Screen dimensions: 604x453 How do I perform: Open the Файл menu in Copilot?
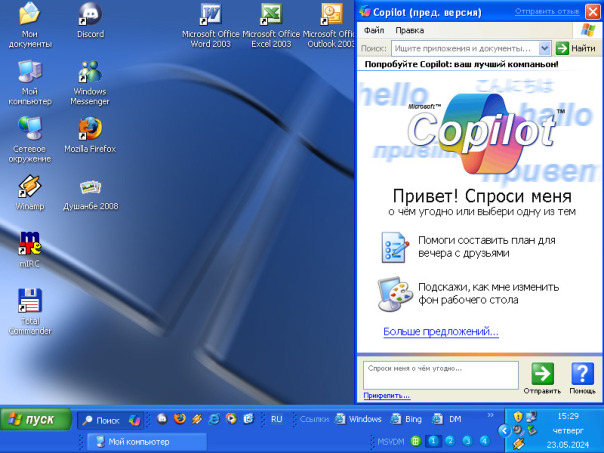[x=374, y=30]
